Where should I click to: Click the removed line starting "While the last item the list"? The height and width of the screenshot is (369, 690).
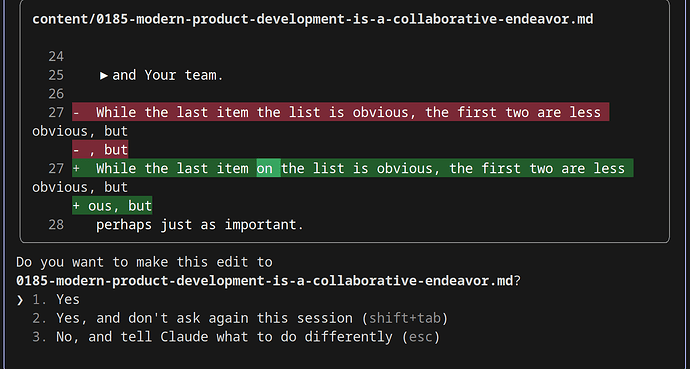tap(341, 112)
